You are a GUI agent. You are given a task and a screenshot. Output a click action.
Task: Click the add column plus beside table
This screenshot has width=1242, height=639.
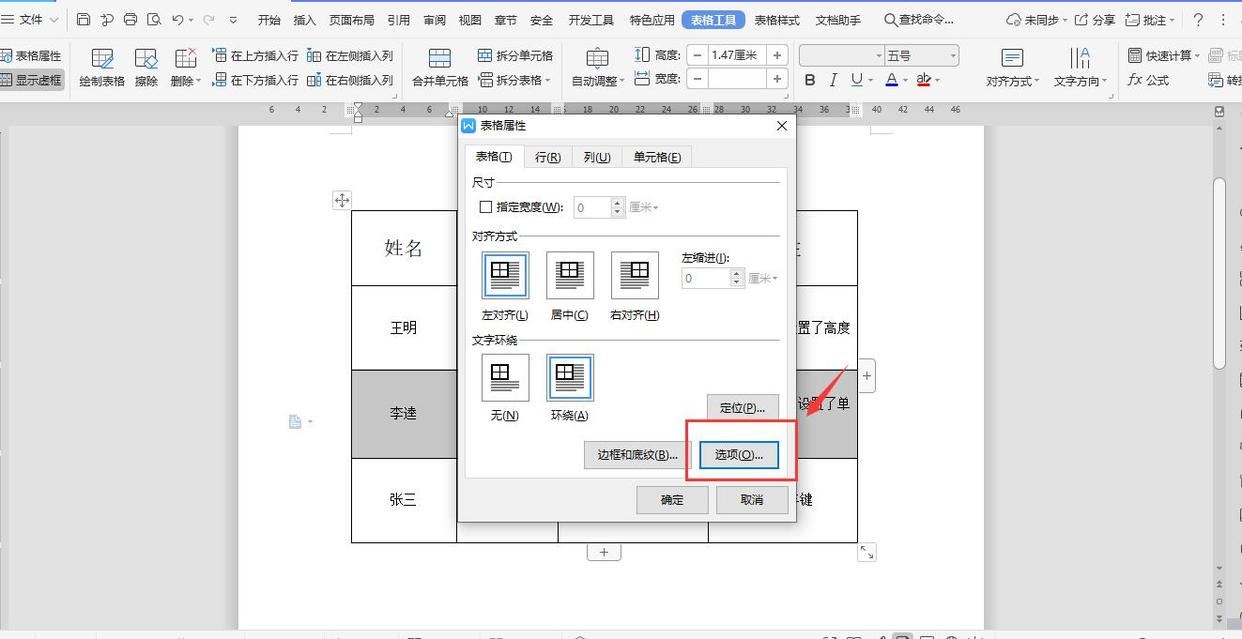point(867,376)
